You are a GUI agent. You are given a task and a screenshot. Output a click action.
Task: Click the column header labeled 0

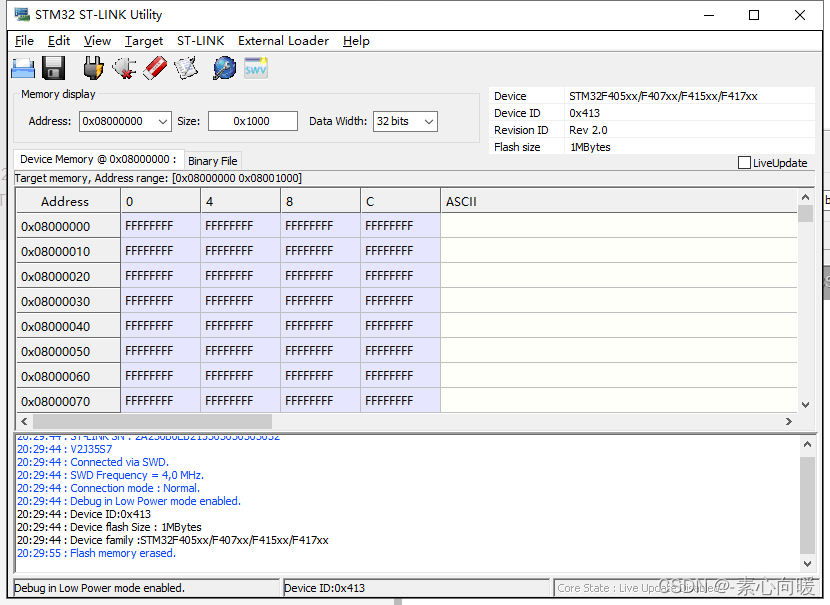[161, 202]
